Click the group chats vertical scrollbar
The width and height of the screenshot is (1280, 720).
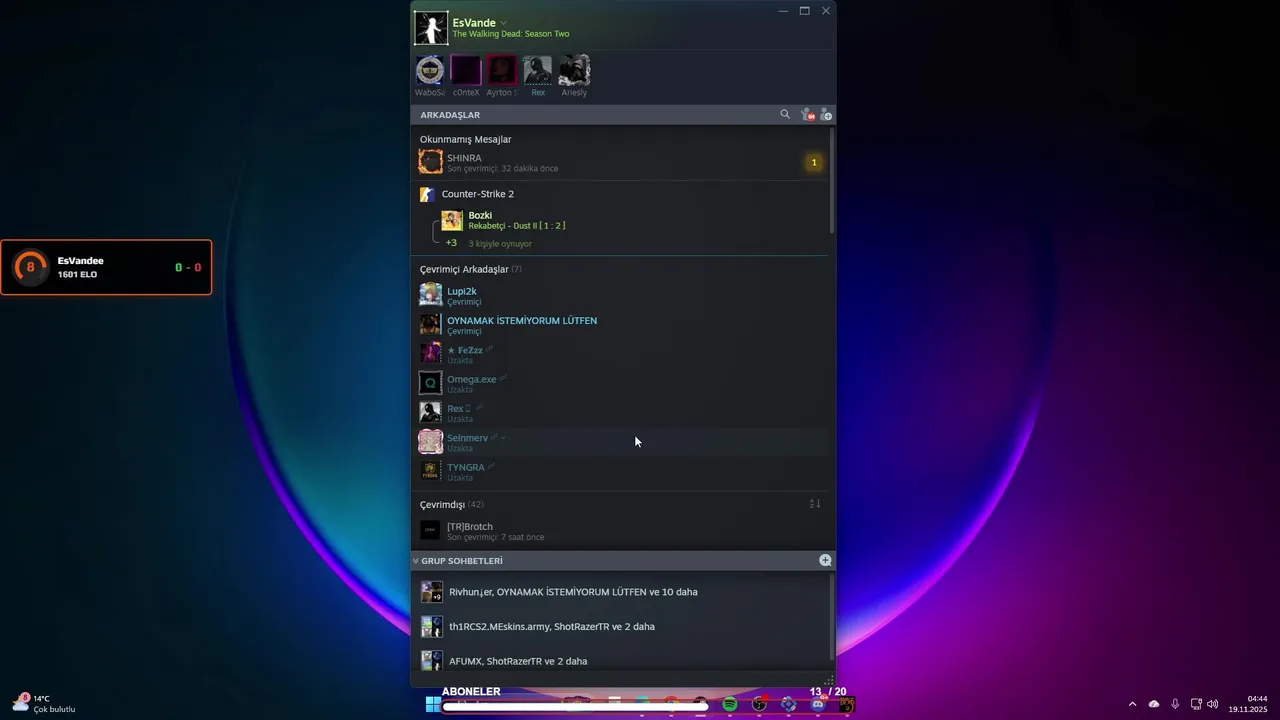coord(832,618)
